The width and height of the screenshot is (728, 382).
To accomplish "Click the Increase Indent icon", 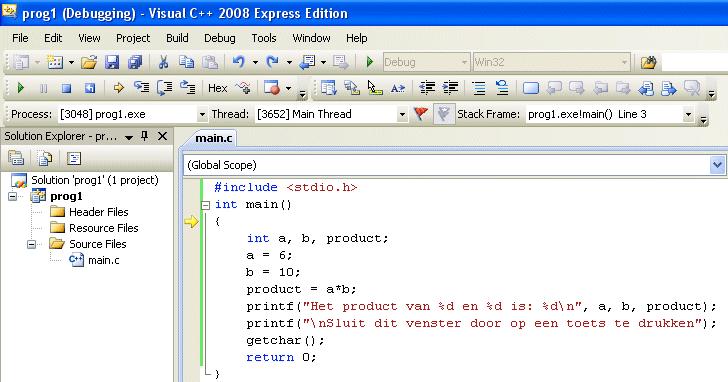I will 450,88.
